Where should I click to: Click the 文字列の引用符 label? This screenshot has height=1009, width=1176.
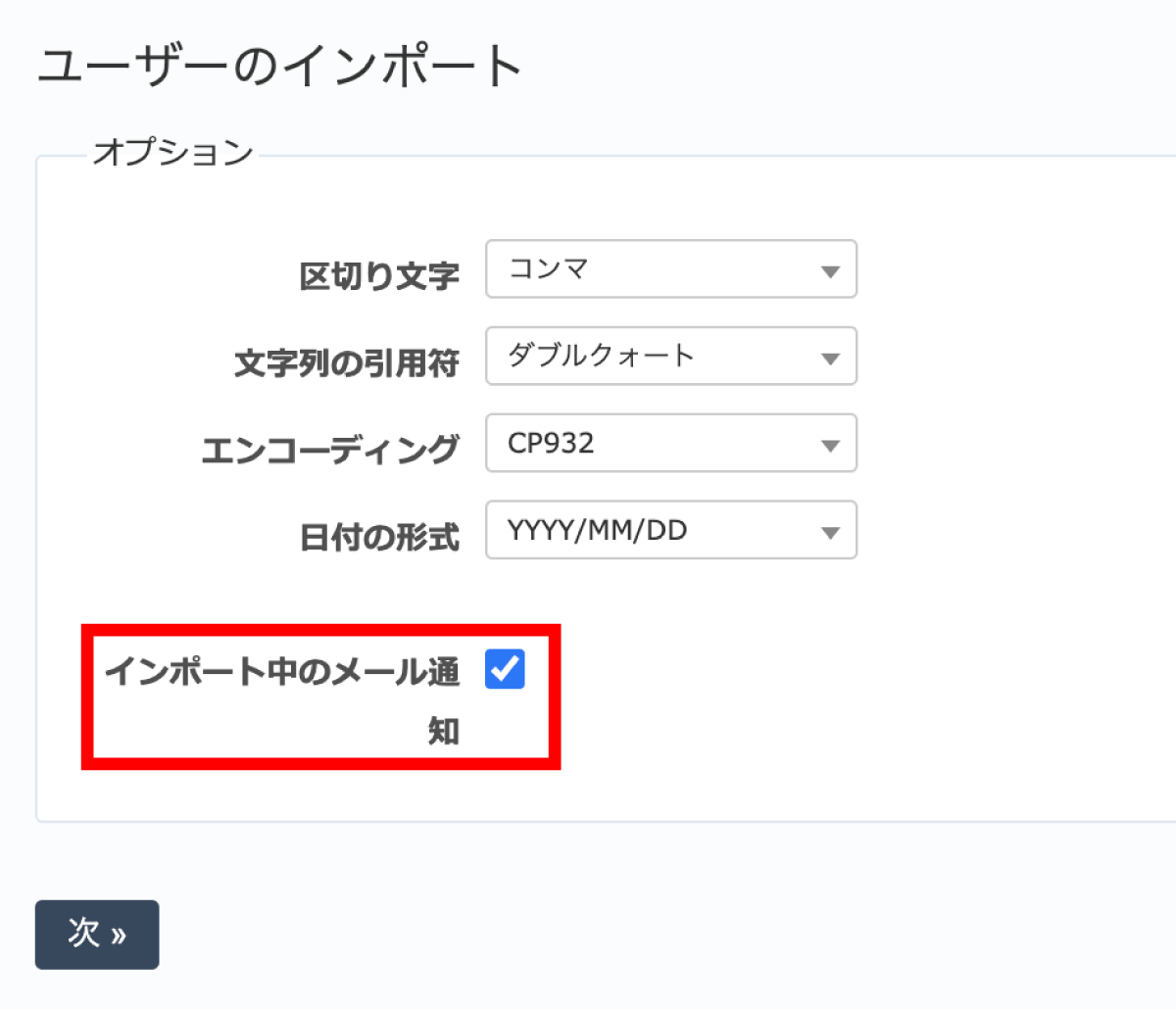347,363
